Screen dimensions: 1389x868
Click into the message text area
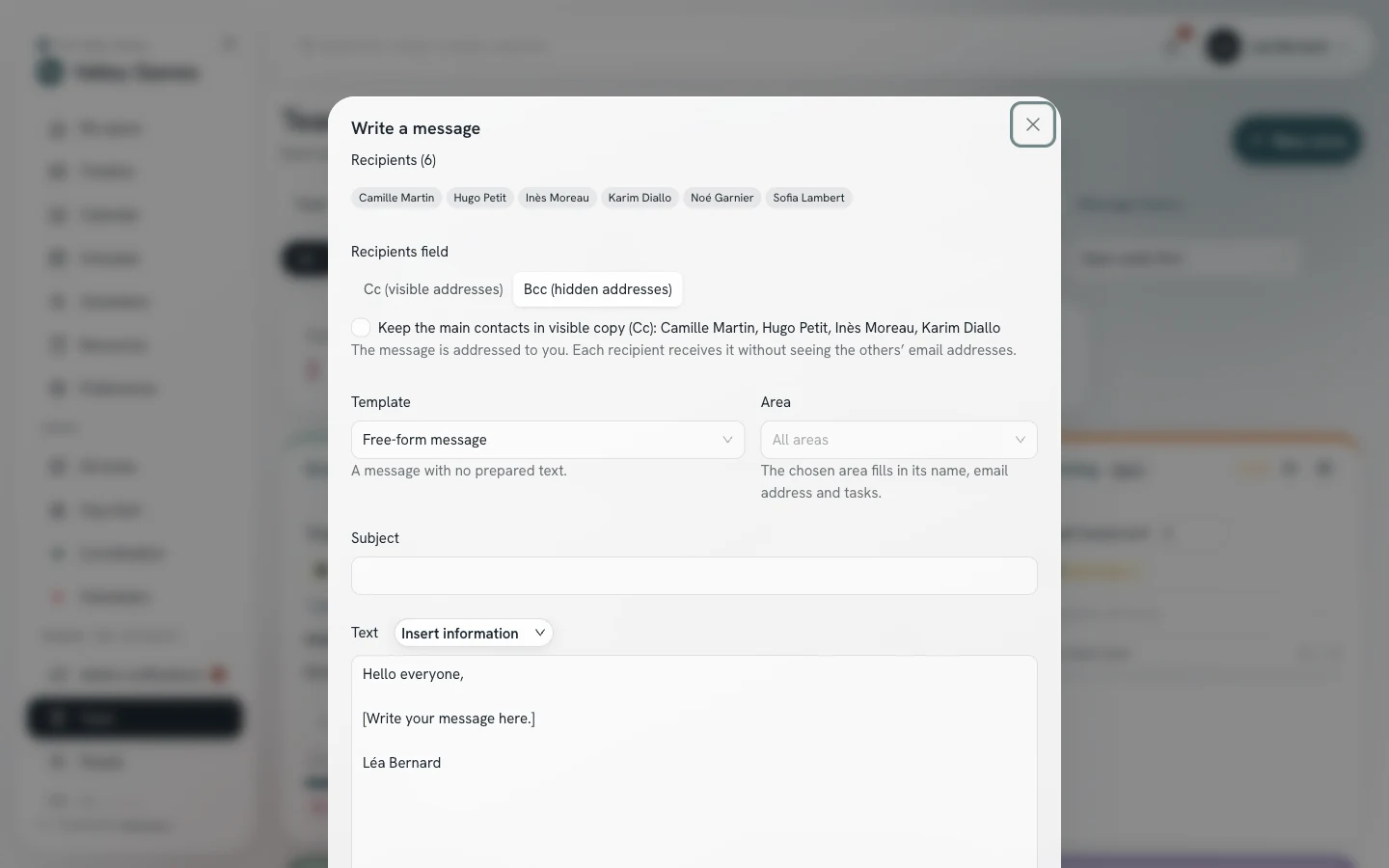pos(694,762)
